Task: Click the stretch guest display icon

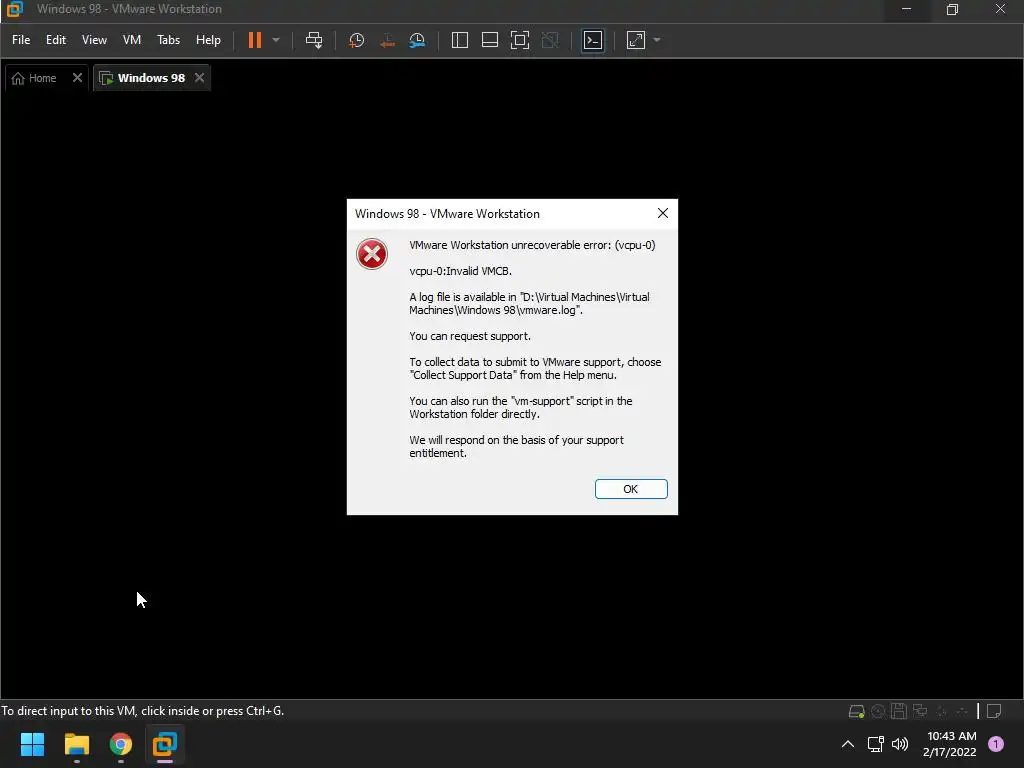Action: [x=635, y=40]
